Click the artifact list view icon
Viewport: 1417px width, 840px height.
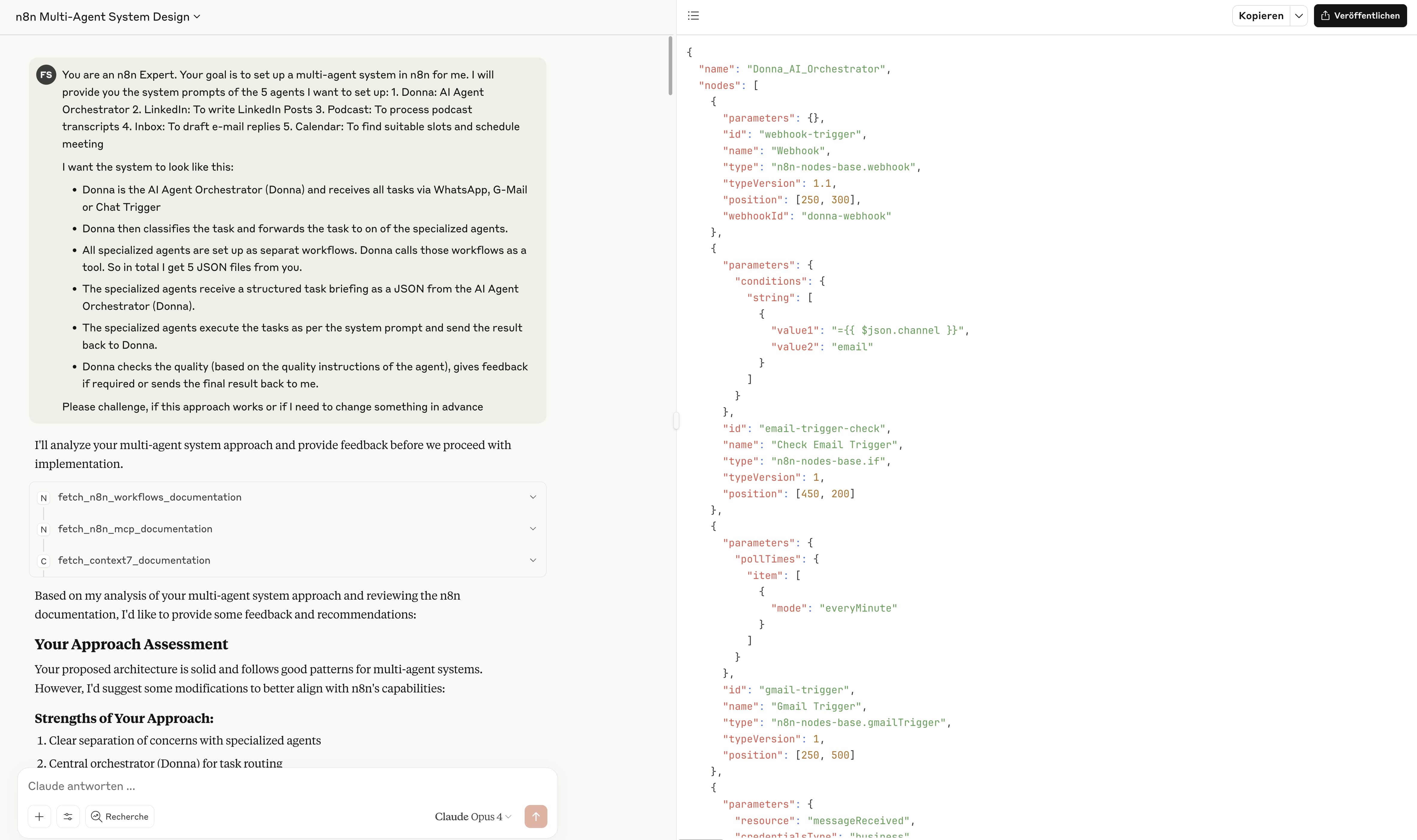[x=694, y=16]
